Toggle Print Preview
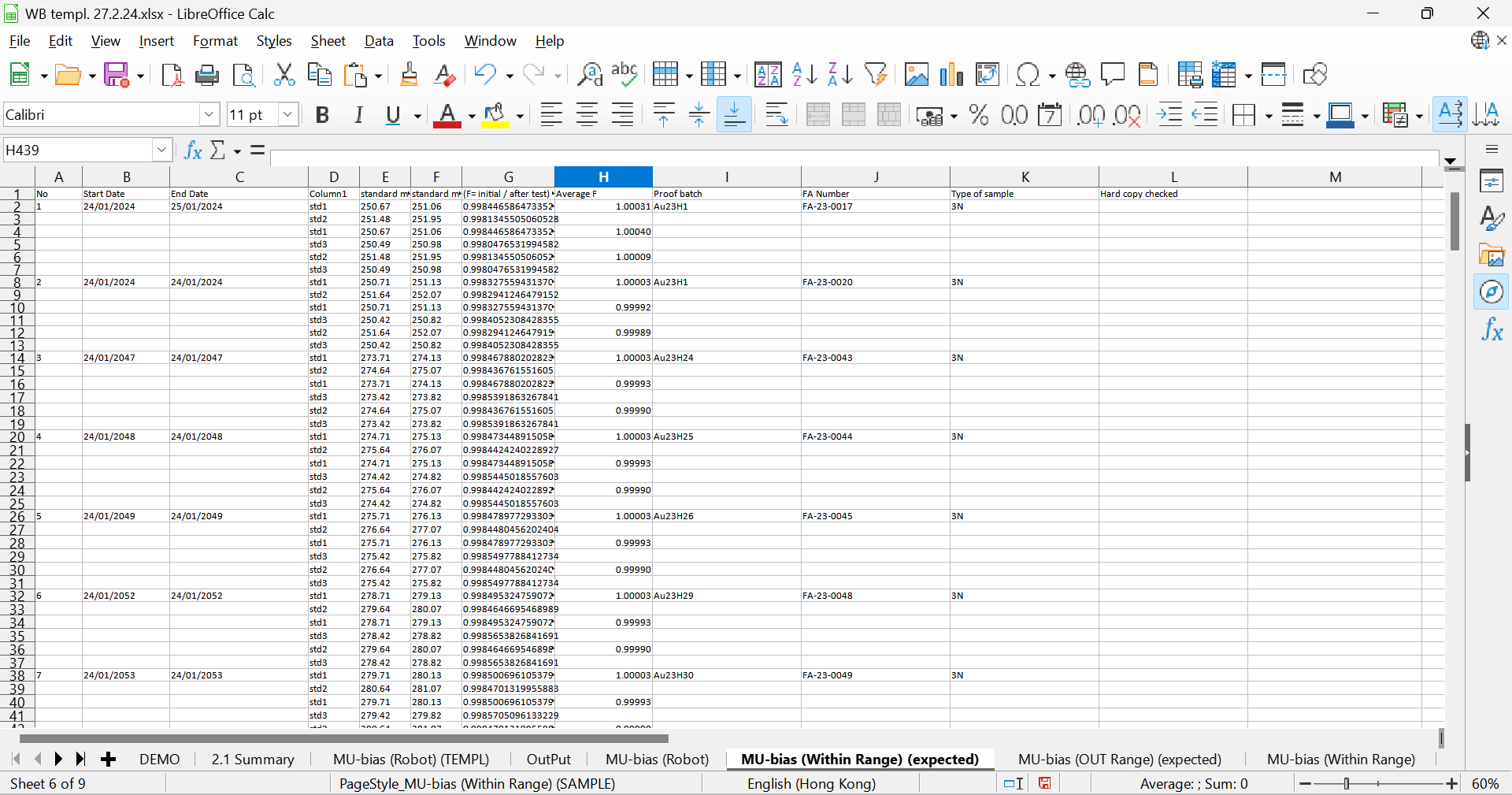This screenshot has width=1512, height=795. pos(244,75)
